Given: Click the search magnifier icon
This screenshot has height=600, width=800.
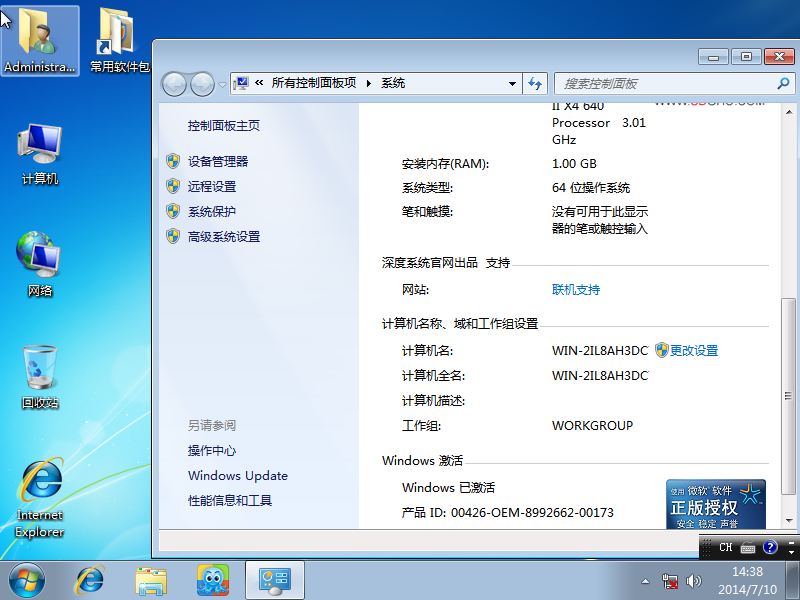Looking at the screenshot, I should pyautogui.click(x=783, y=83).
